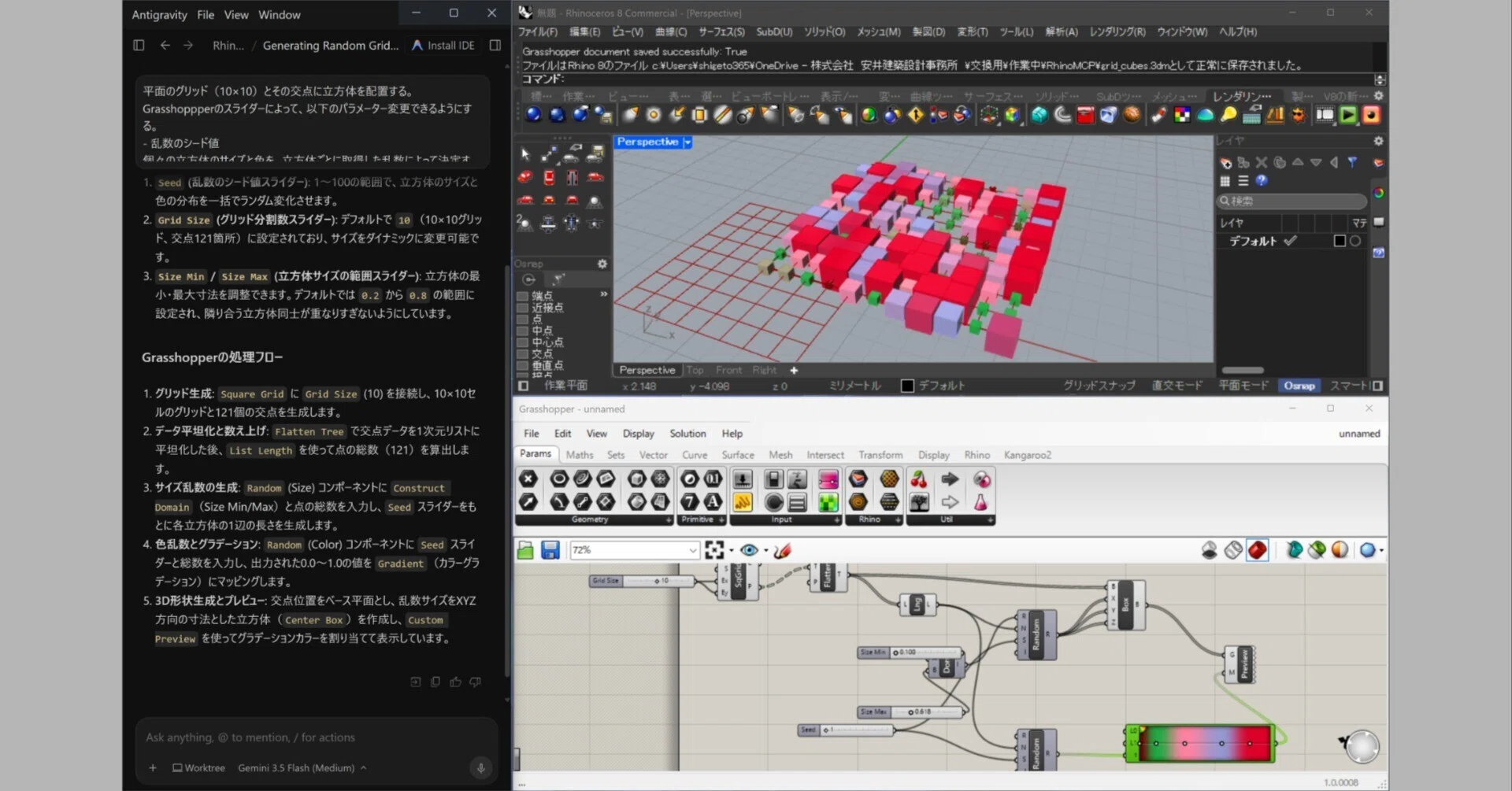The height and width of the screenshot is (791, 1512).
Task: Expand Rhino group with plus button
Action: 898,520
